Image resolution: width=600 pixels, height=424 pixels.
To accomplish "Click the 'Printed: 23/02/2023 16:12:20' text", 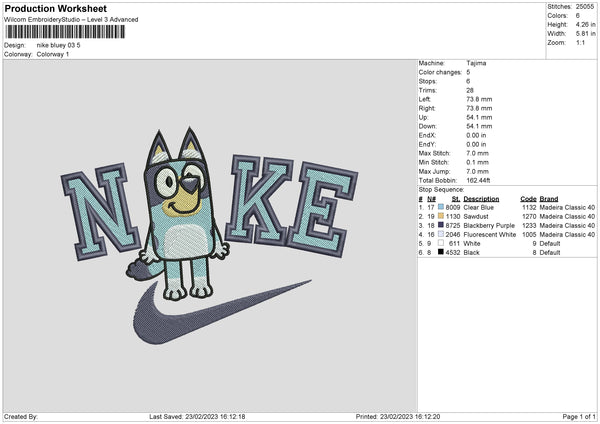I will click(398, 416).
